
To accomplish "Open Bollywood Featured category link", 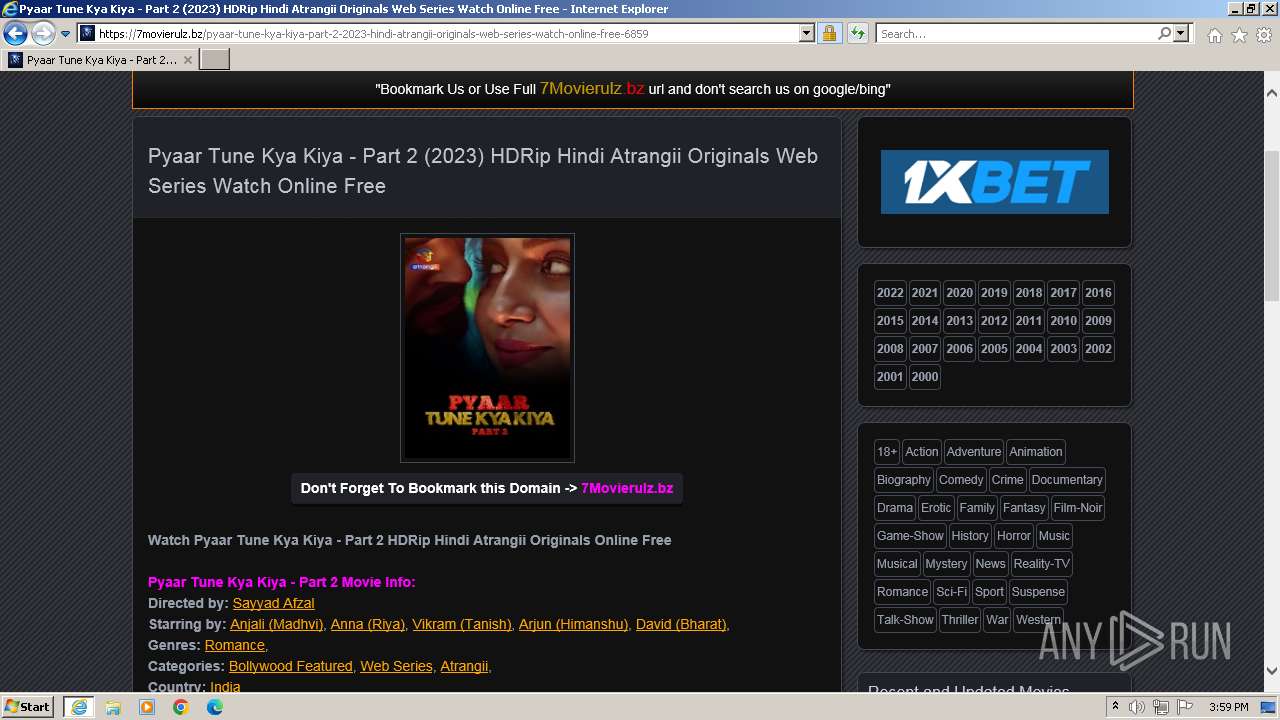I will pyautogui.click(x=290, y=666).
